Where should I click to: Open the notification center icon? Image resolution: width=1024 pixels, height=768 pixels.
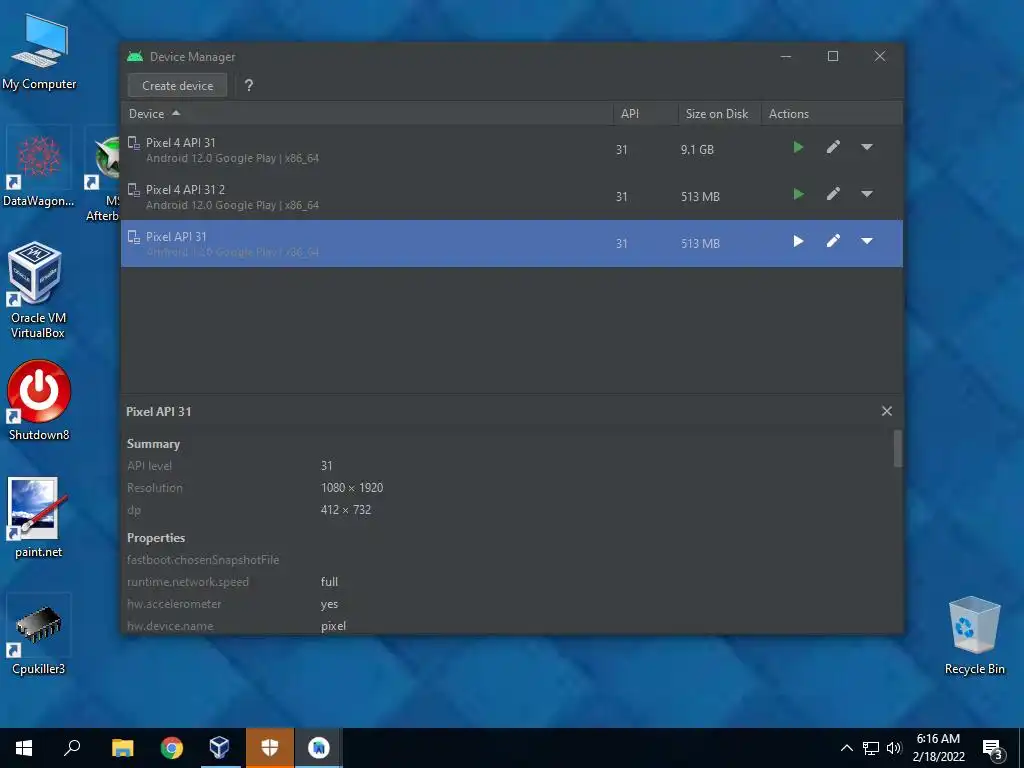993,749
